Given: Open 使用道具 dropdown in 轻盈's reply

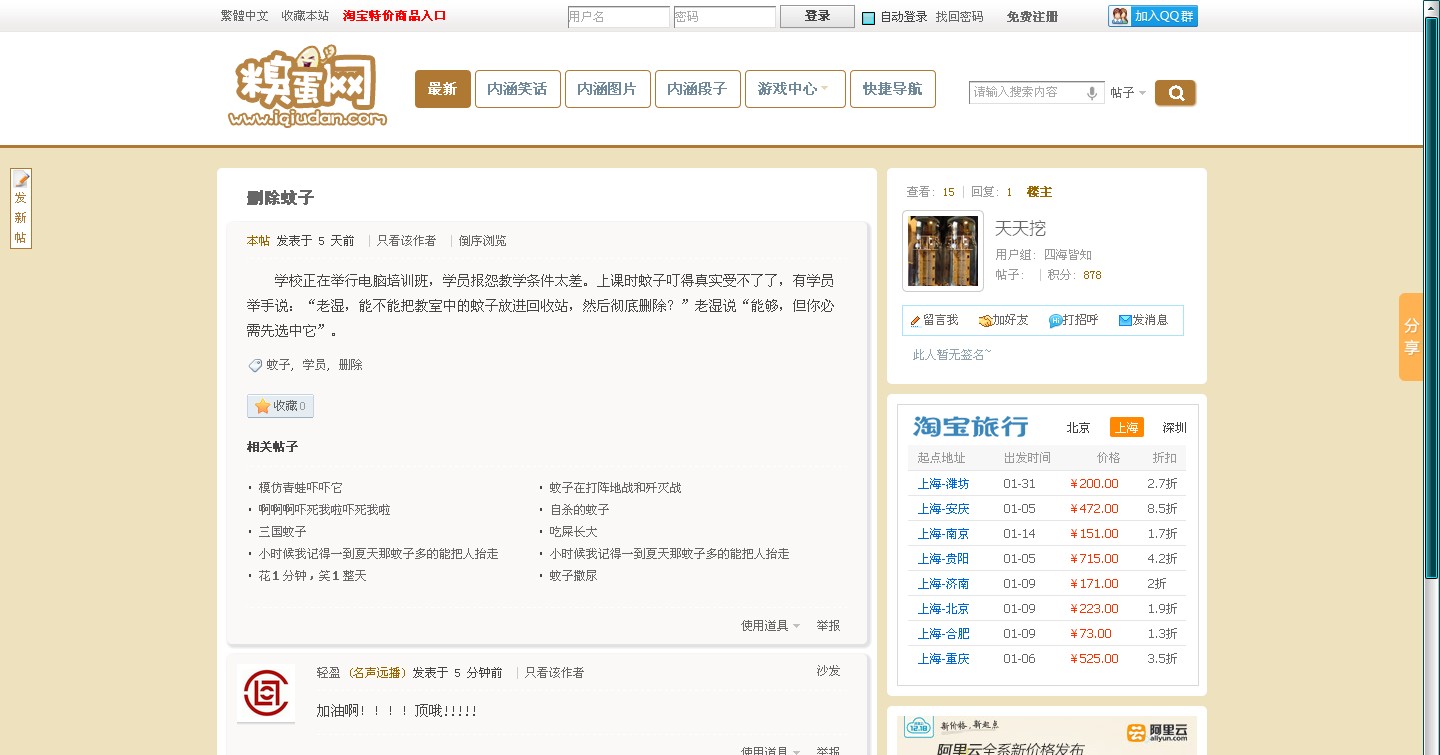Looking at the screenshot, I should 770,750.
